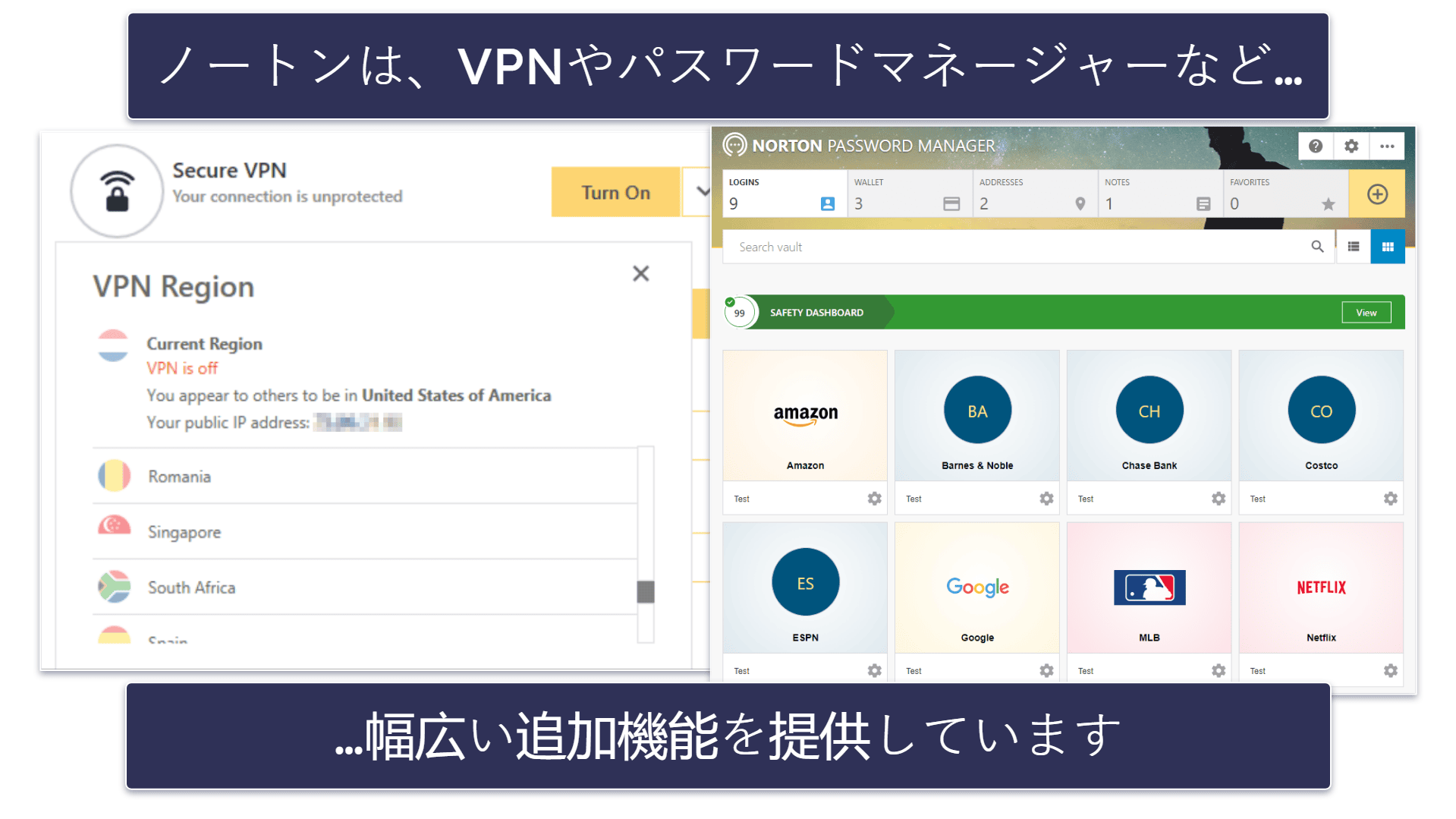
Task: Switch to the Notes tab
Action: click(1160, 194)
